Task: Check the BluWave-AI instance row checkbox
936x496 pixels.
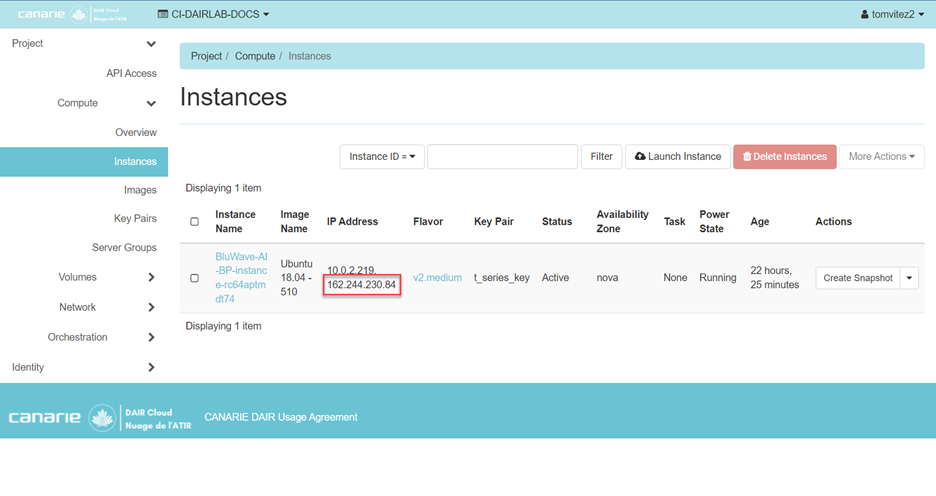Action: tap(195, 278)
